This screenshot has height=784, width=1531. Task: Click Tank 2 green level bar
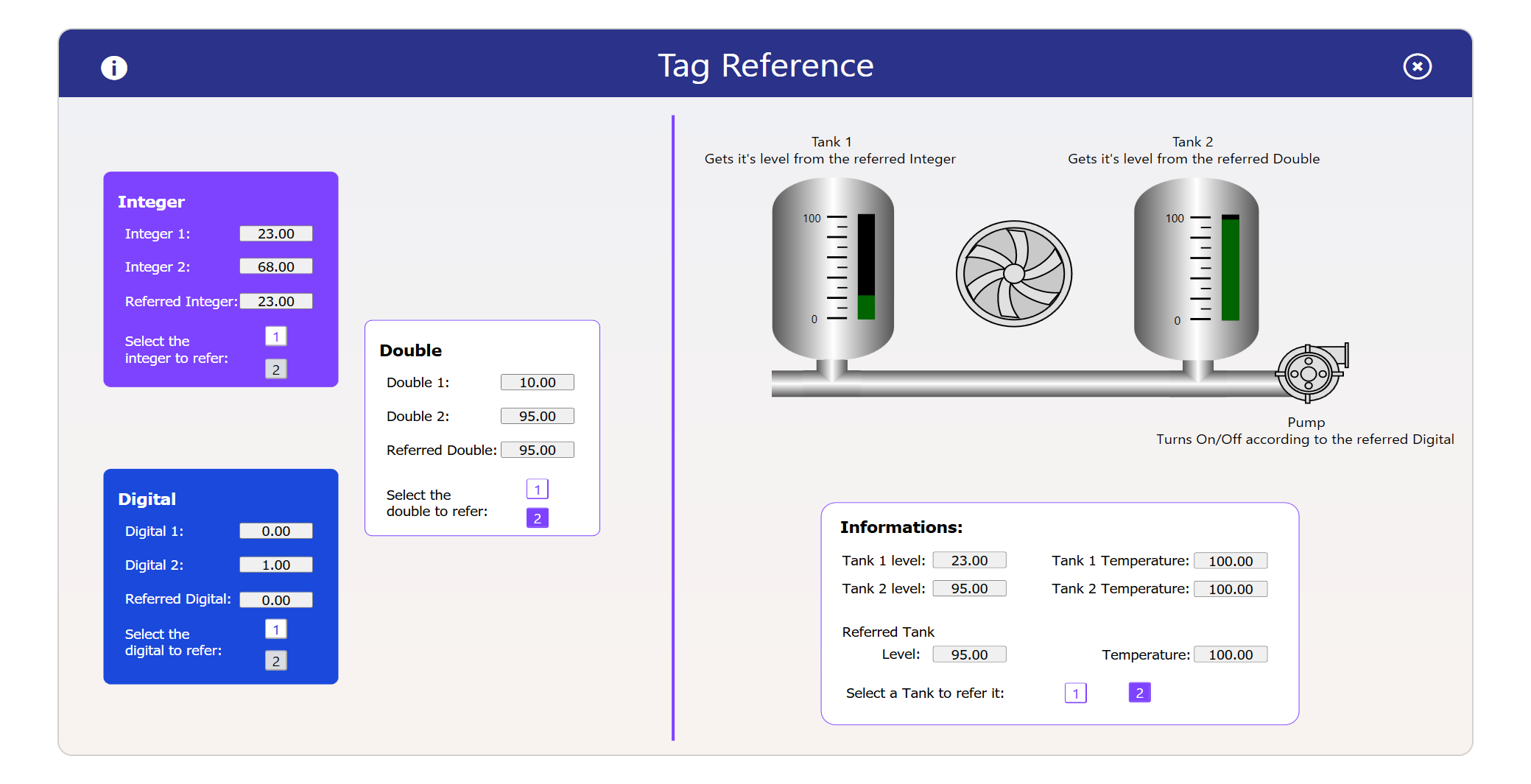(1230, 269)
